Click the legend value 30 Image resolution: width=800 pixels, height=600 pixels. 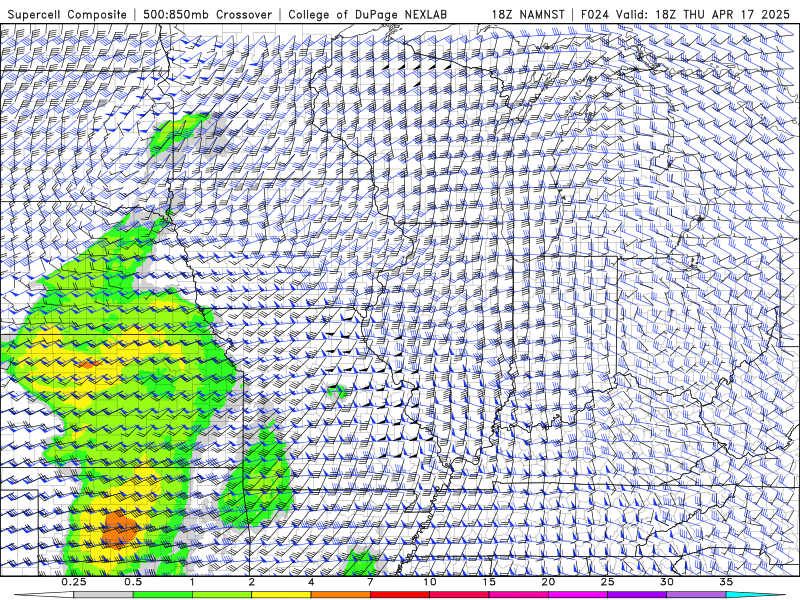tap(667, 582)
